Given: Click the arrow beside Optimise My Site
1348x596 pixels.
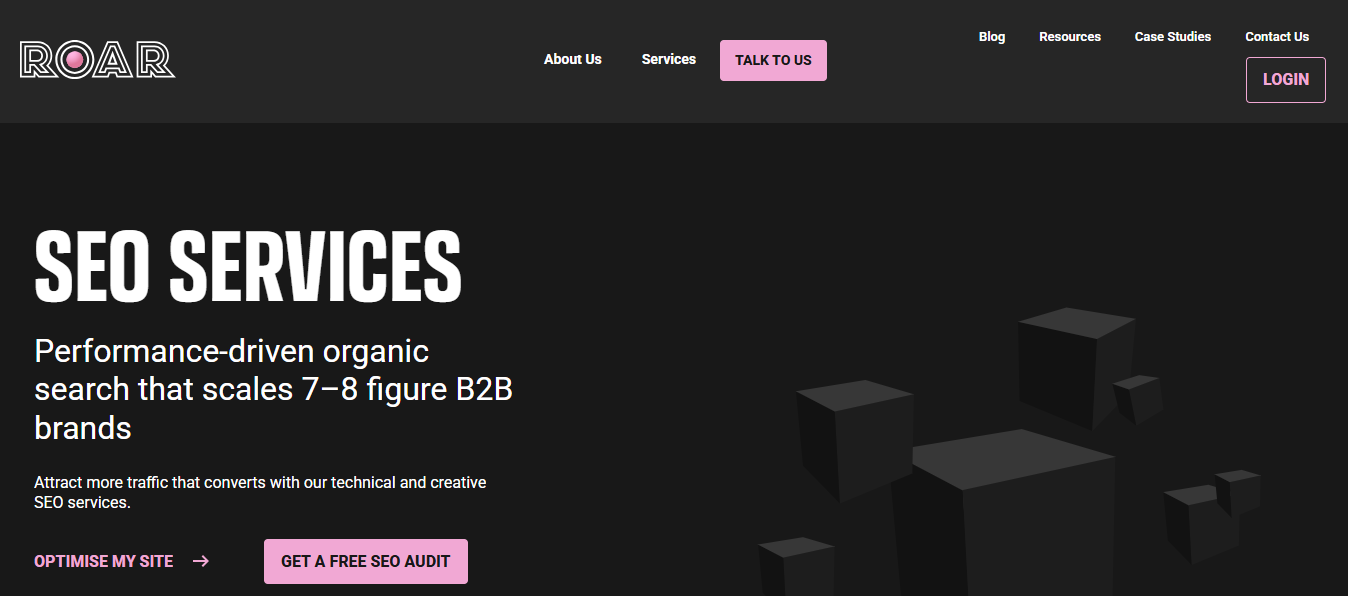Looking at the screenshot, I should click(x=201, y=562).
